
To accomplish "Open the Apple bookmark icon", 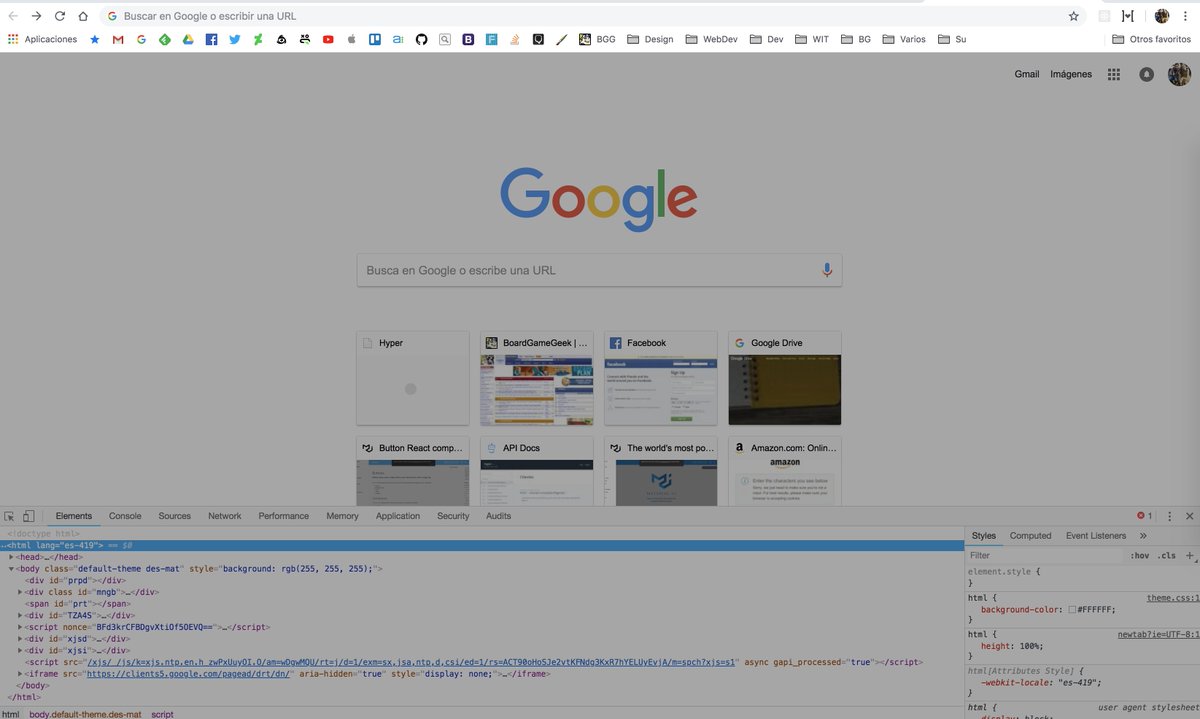I will tap(351, 40).
